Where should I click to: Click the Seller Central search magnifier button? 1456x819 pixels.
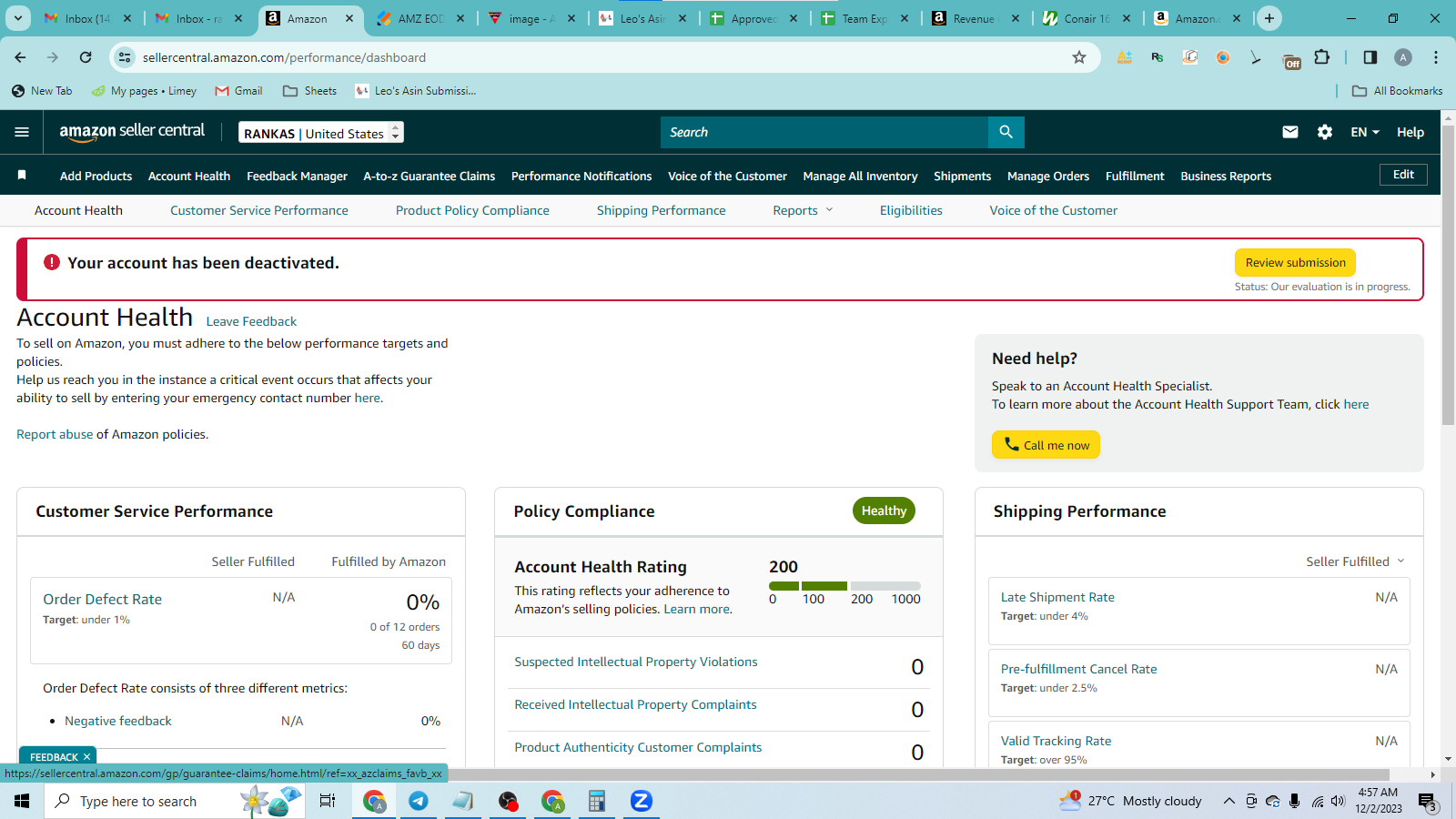1006,132
